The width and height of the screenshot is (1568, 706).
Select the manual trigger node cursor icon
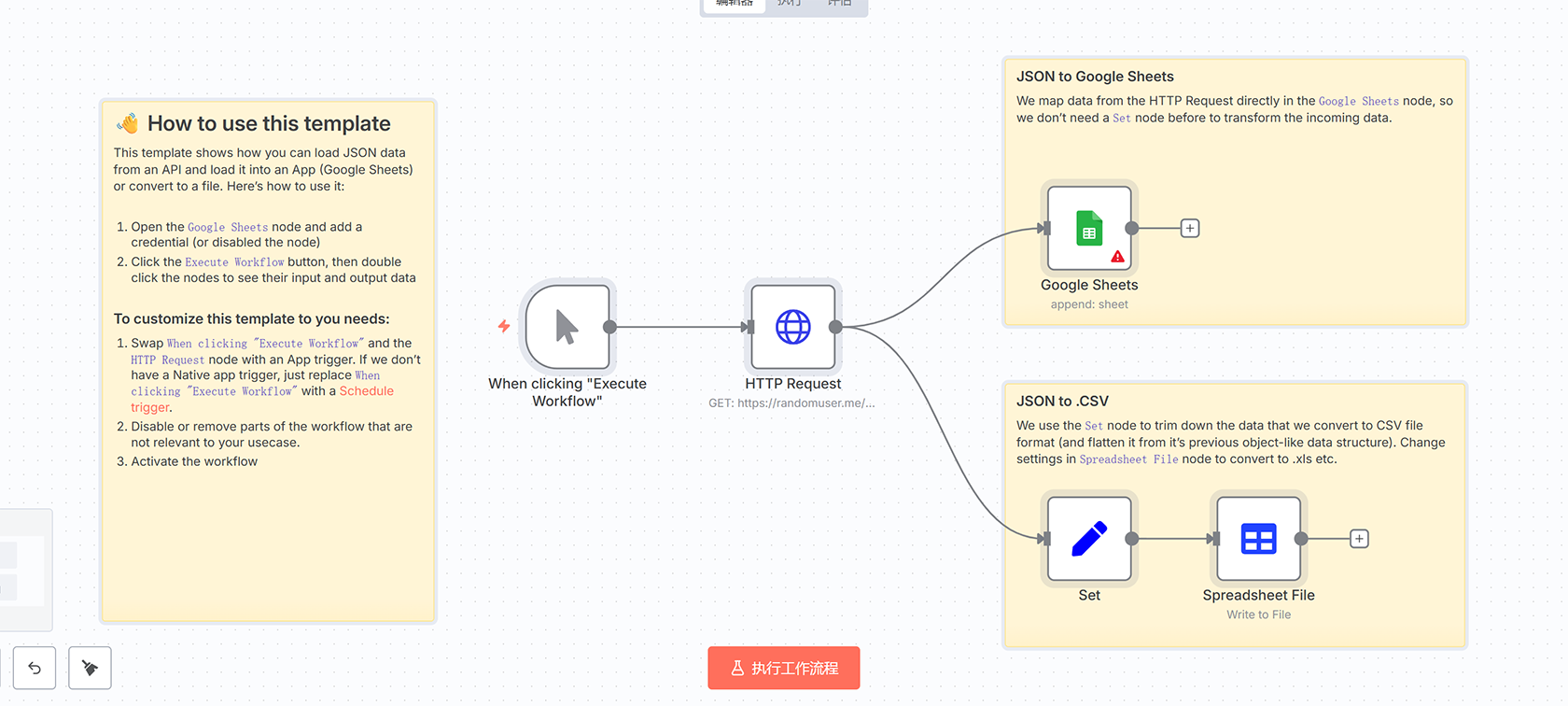click(567, 327)
